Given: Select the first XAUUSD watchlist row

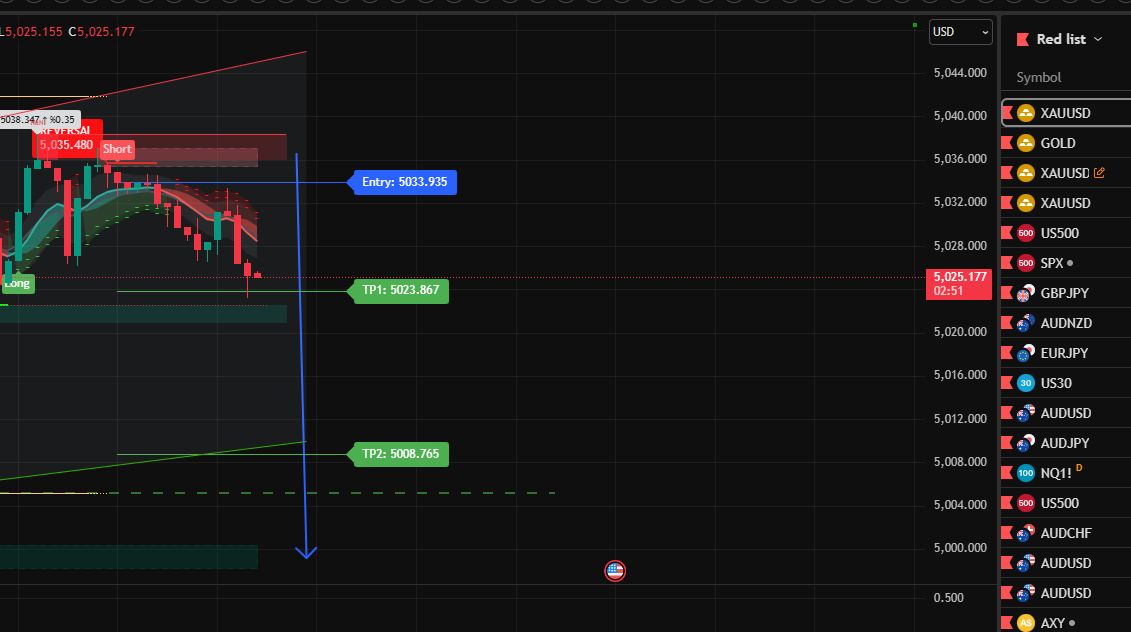Looking at the screenshot, I should point(1065,113).
